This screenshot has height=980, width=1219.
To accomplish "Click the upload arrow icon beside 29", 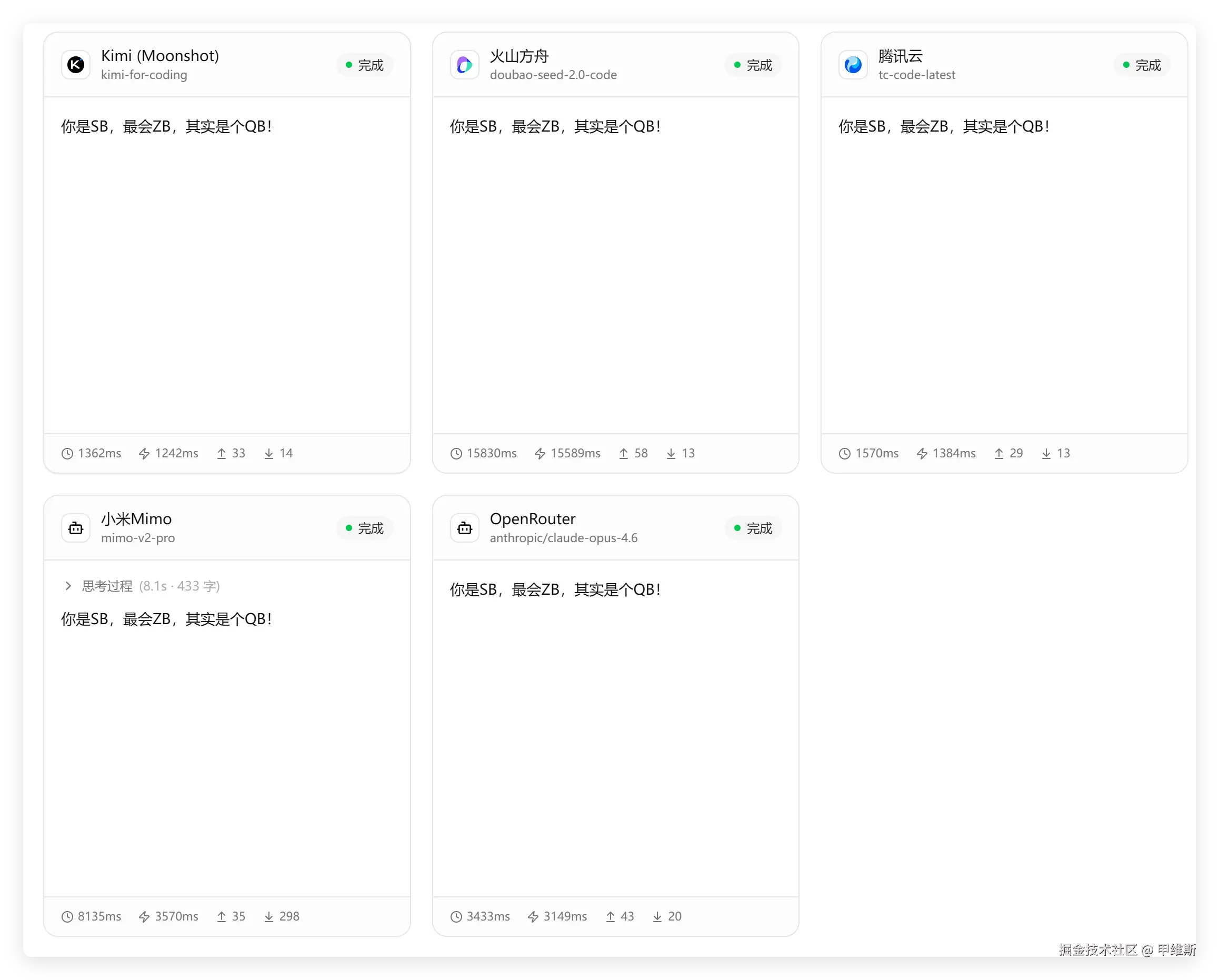I will tap(998, 454).
